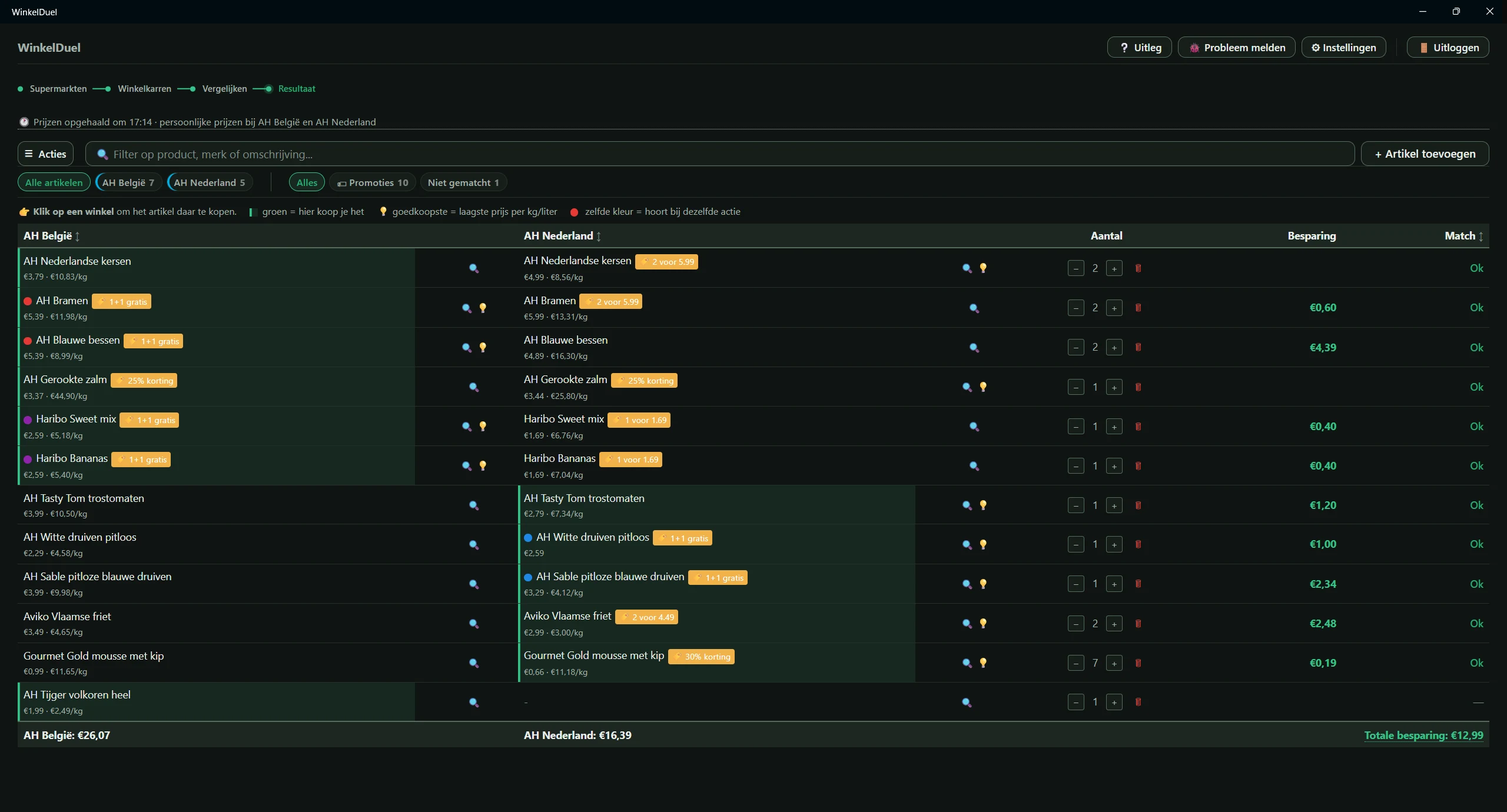Open Instellingen
This screenshot has height=812, width=1507.
pos(1343,48)
